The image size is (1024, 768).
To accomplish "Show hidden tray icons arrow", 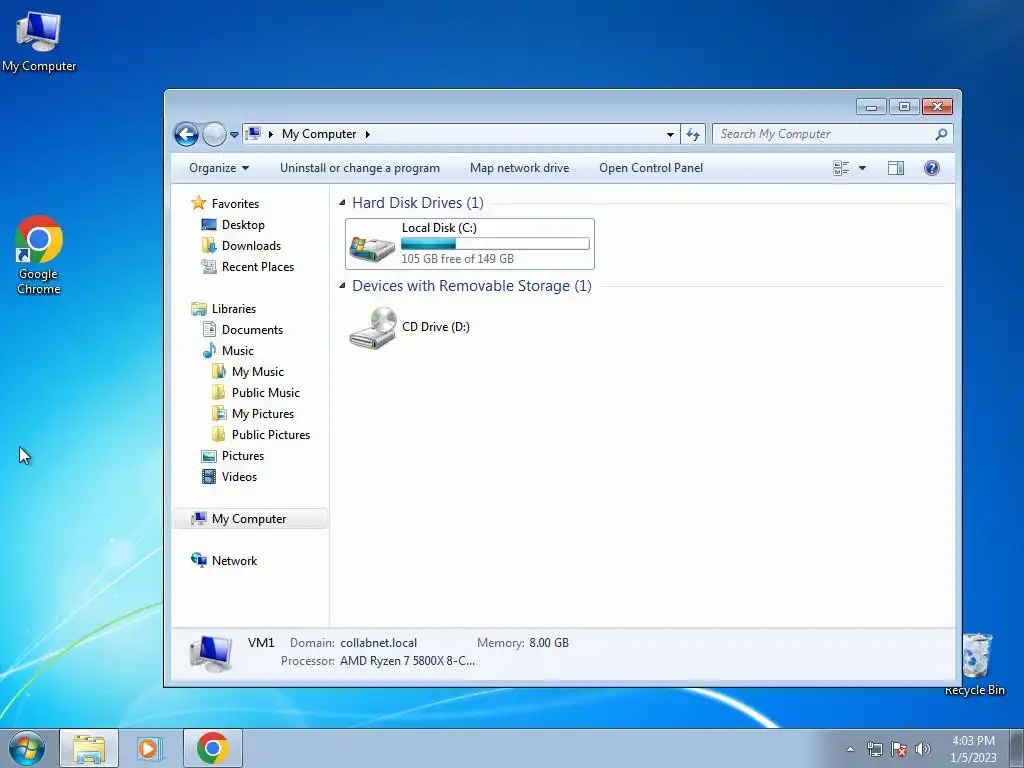I will coord(850,749).
